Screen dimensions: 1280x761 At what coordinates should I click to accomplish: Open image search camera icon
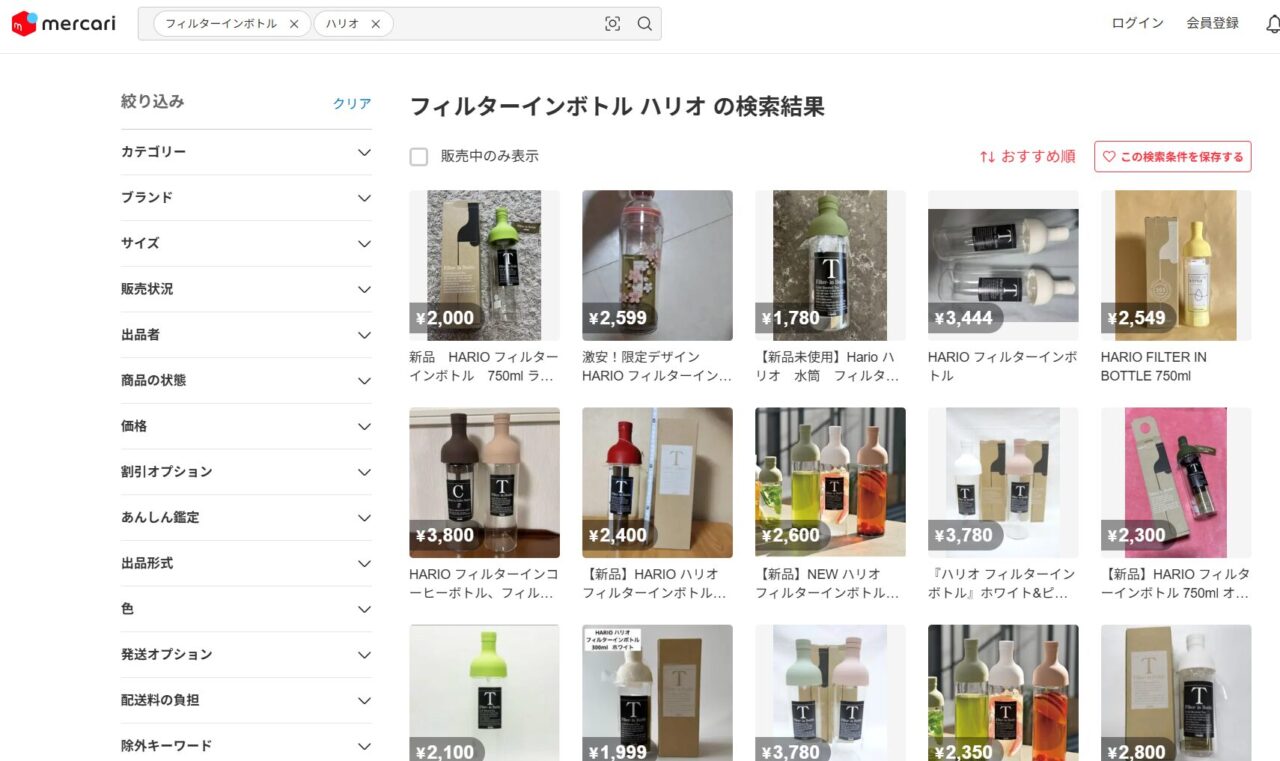(x=613, y=24)
